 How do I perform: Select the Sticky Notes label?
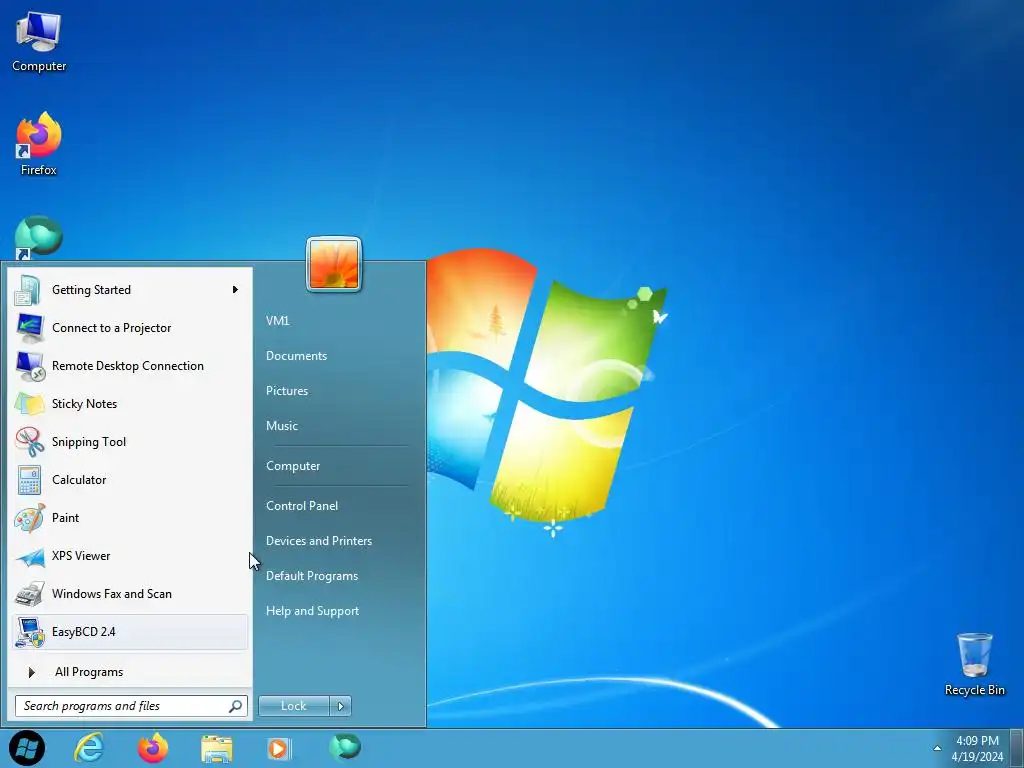(84, 404)
